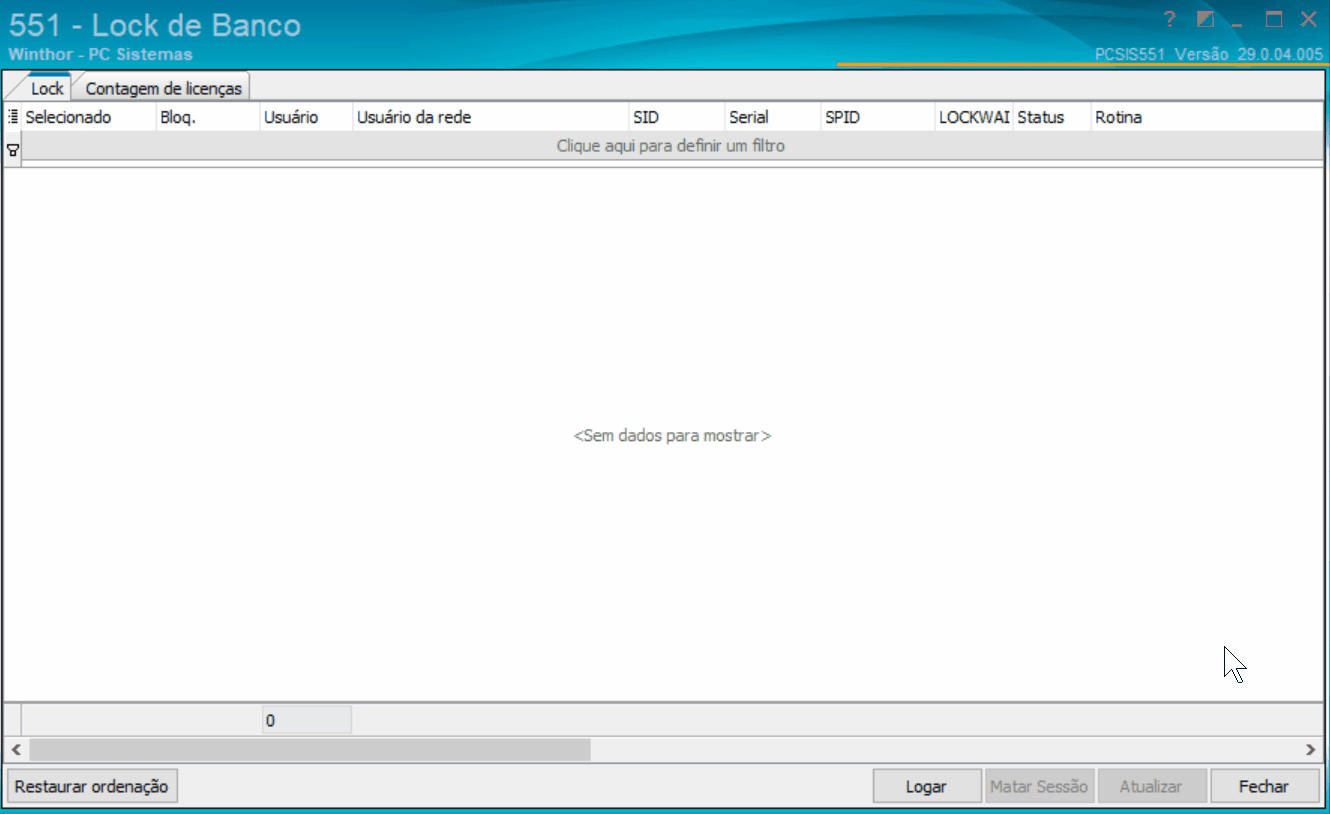Open the help question mark icon

pyautogui.click(x=1170, y=20)
